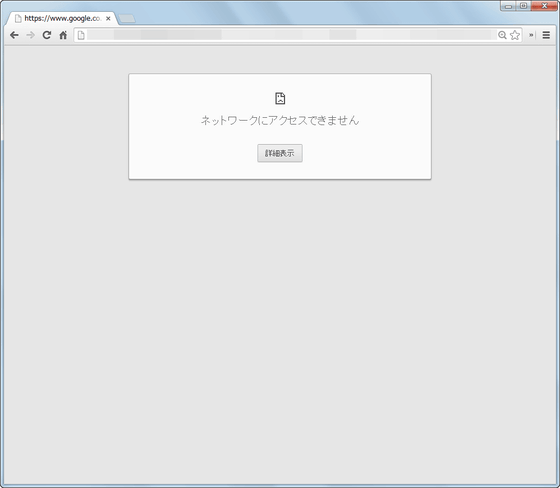
Task: Click the ネットワークにアクセスできません message
Action: (x=280, y=120)
